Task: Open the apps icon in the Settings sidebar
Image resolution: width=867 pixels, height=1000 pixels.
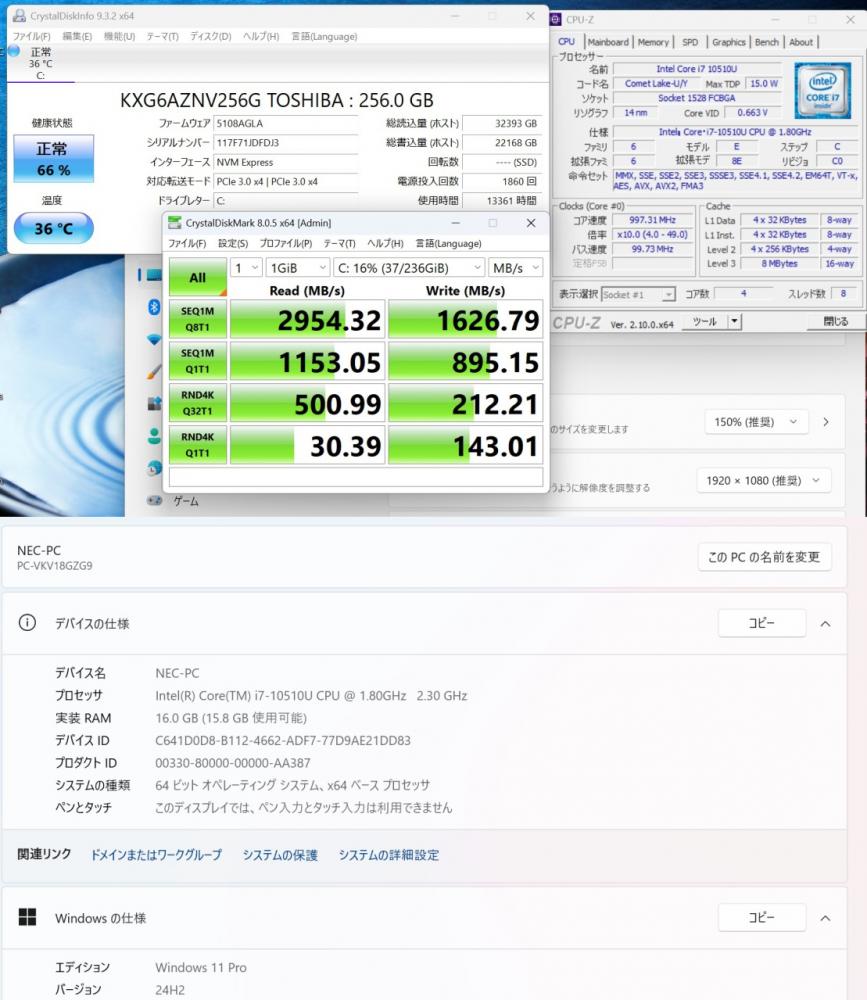Action: 154,404
